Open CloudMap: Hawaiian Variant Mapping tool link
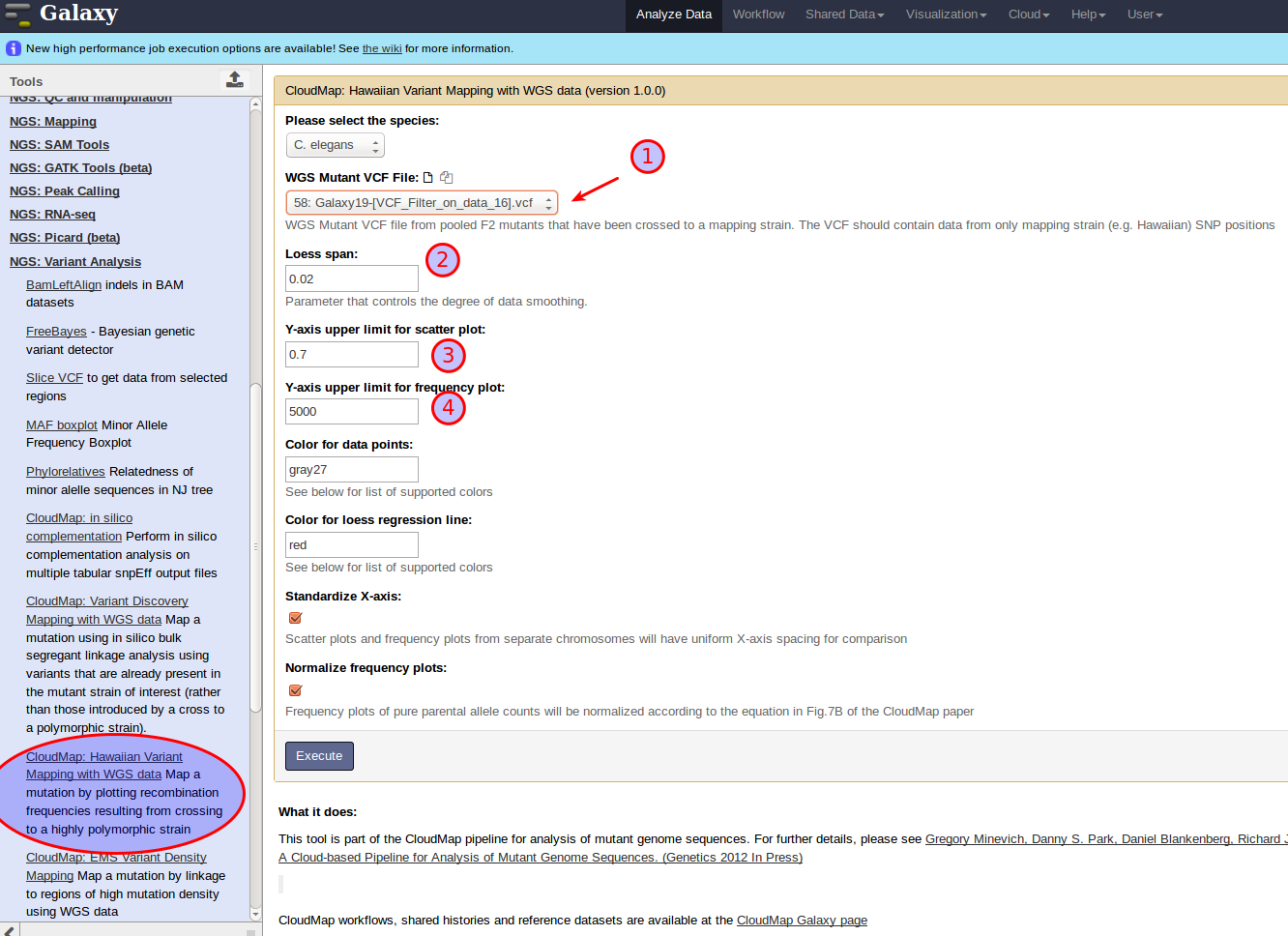 [x=104, y=766]
